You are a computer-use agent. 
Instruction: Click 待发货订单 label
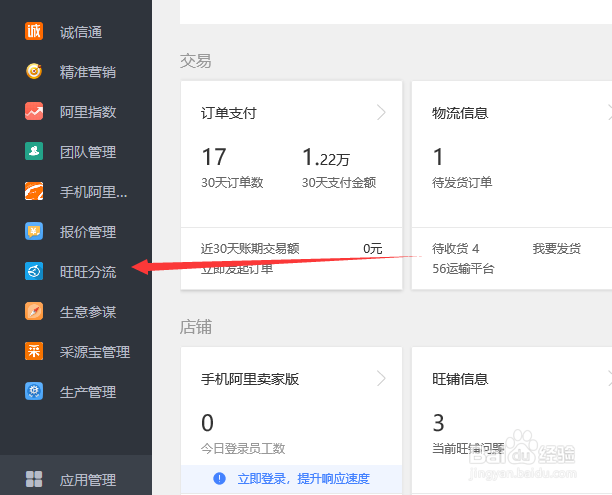(462, 182)
